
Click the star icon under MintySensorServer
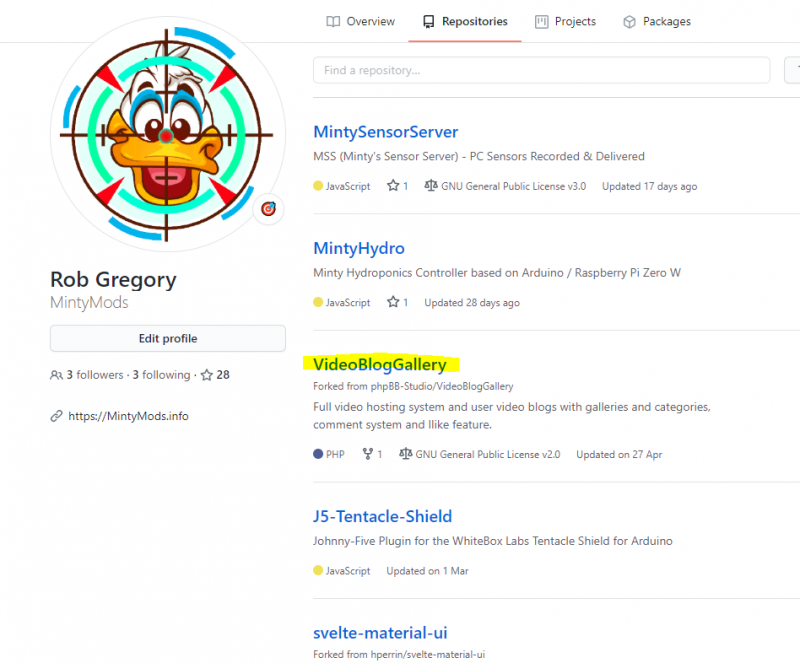[393, 186]
